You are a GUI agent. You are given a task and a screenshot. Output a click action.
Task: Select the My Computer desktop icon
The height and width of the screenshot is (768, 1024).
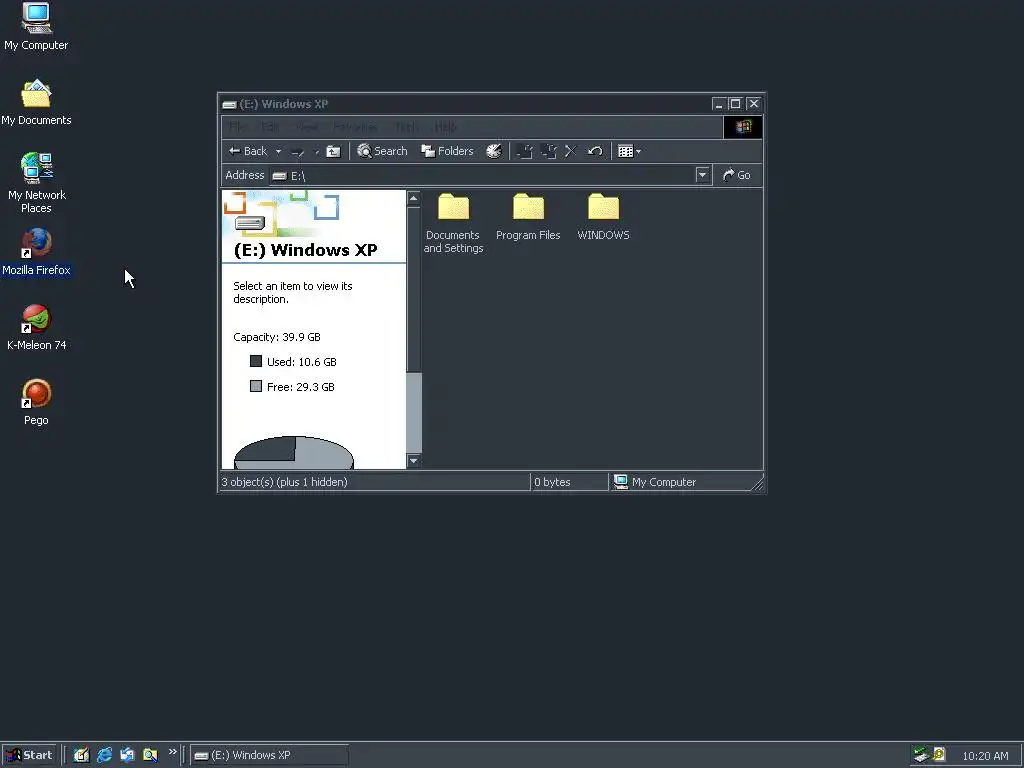point(36,27)
